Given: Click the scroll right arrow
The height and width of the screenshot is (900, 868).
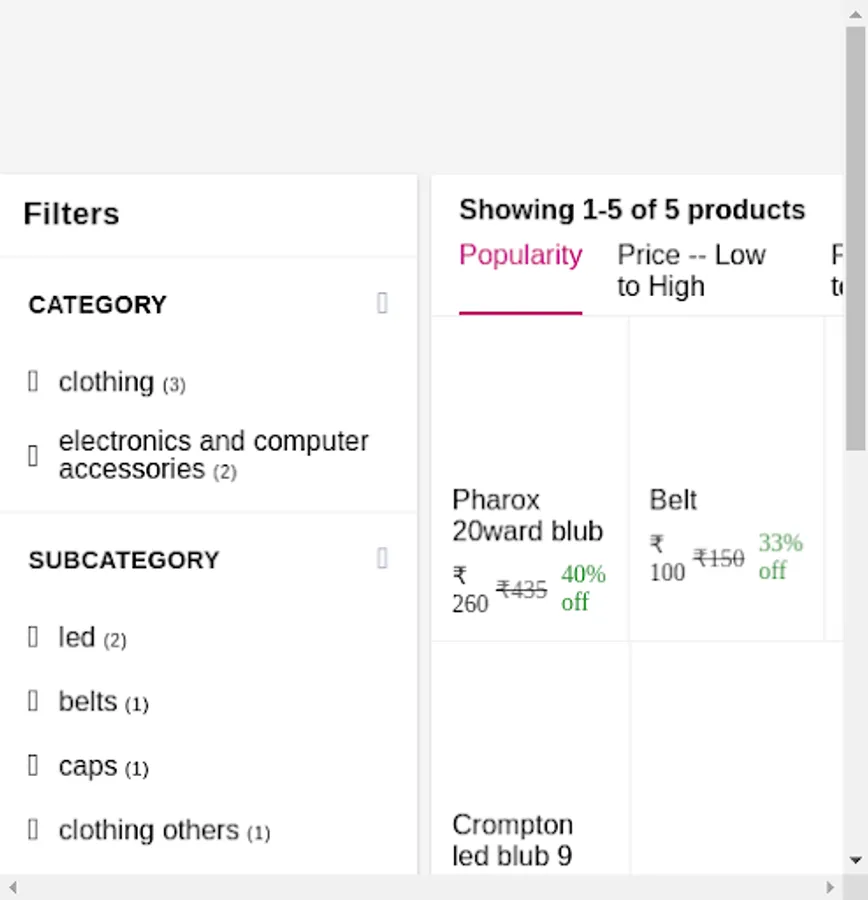Looking at the screenshot, I should click(x=830, y=887).
